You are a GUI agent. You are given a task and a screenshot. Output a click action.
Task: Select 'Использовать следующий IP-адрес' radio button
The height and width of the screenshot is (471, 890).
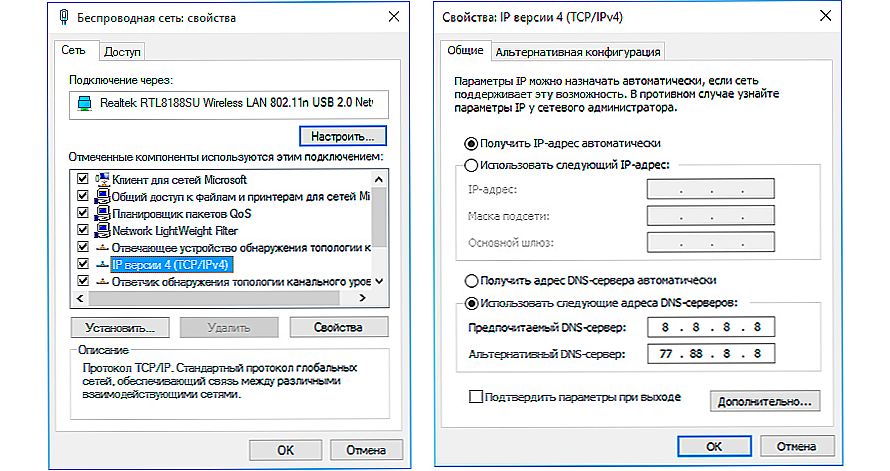[471, 165]
